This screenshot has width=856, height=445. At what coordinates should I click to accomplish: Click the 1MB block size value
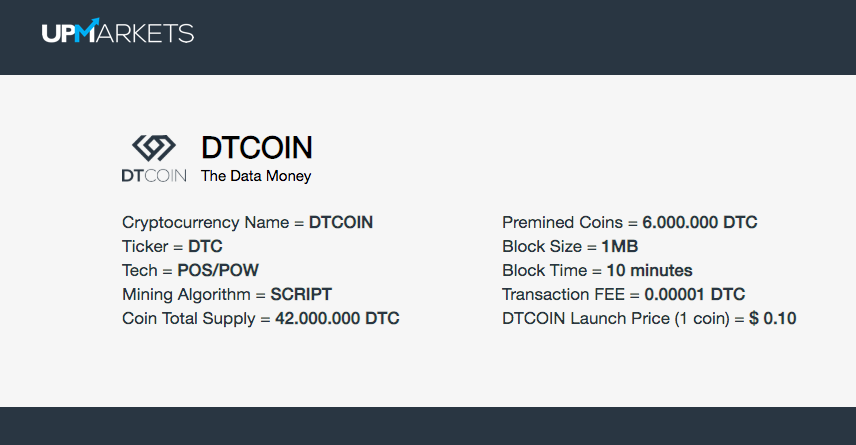pyautogui.click(x=620, y=246)
